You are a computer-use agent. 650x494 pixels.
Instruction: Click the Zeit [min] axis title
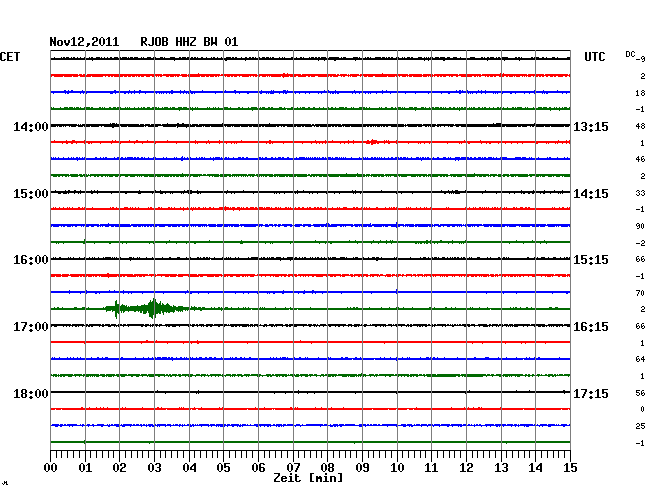pos(308,478)
